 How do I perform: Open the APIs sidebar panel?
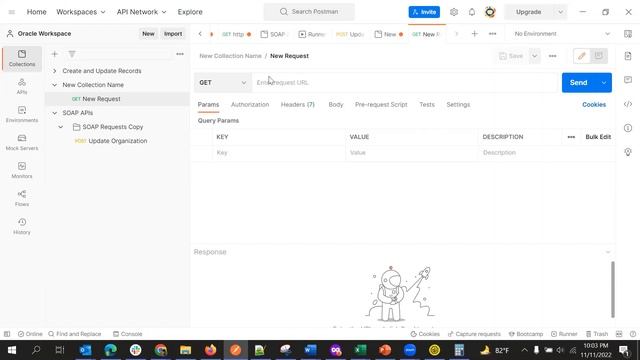click(x=22, y=86)
